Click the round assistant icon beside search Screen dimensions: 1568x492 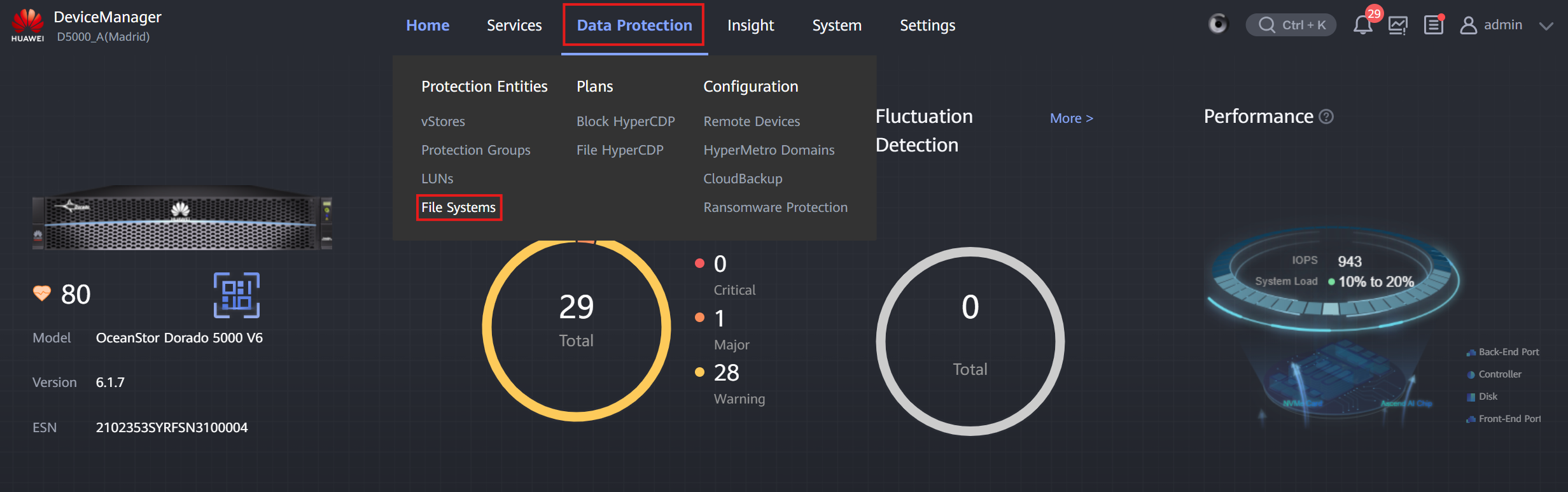click(1217, 24)
